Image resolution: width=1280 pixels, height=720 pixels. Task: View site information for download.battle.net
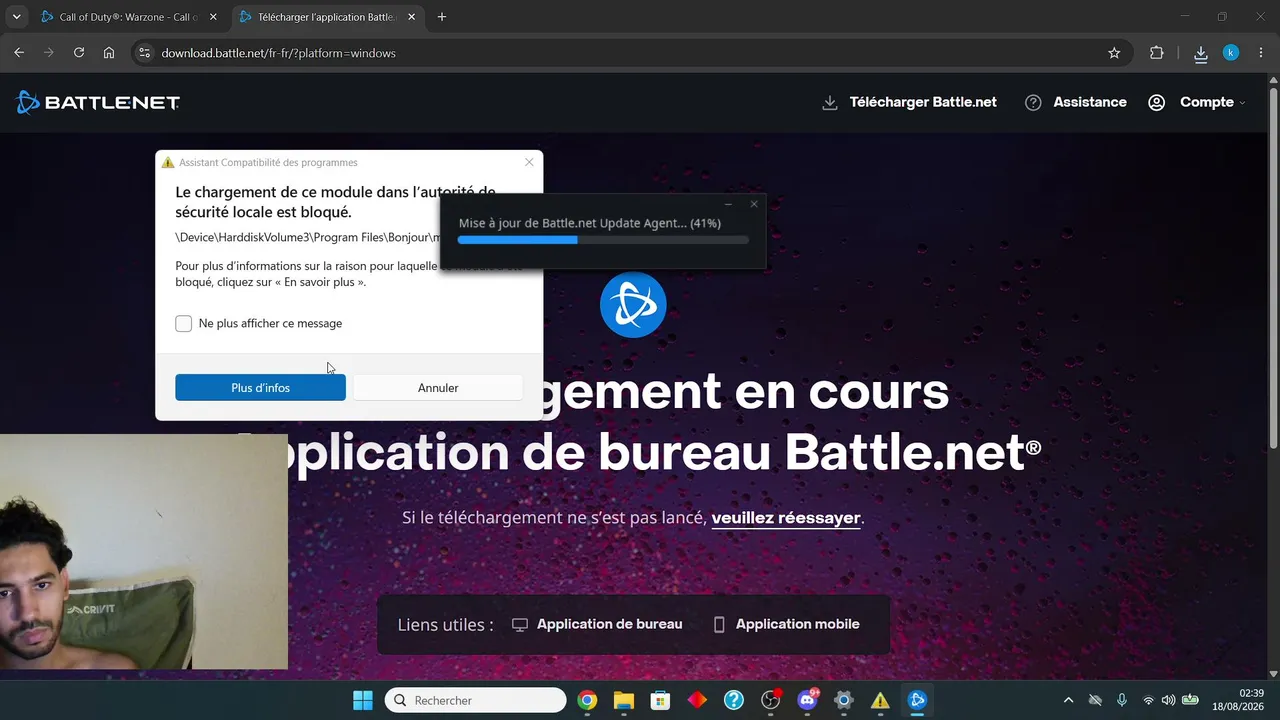pyautogui.click(x=144, y=53)
